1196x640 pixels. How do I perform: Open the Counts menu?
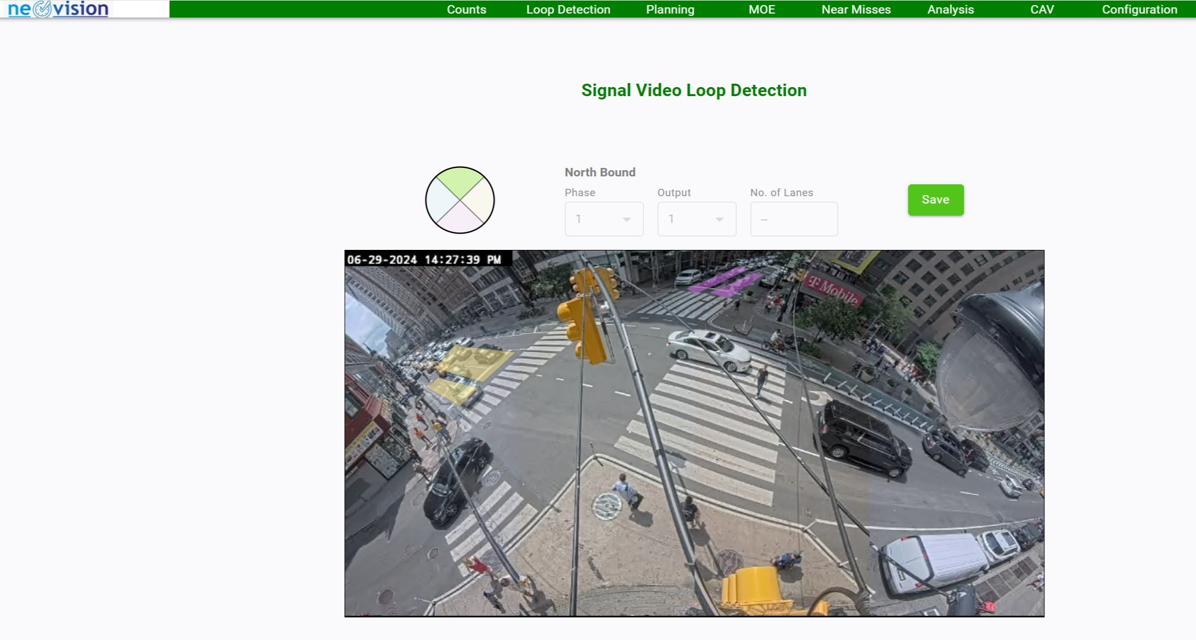click(466, 10)
